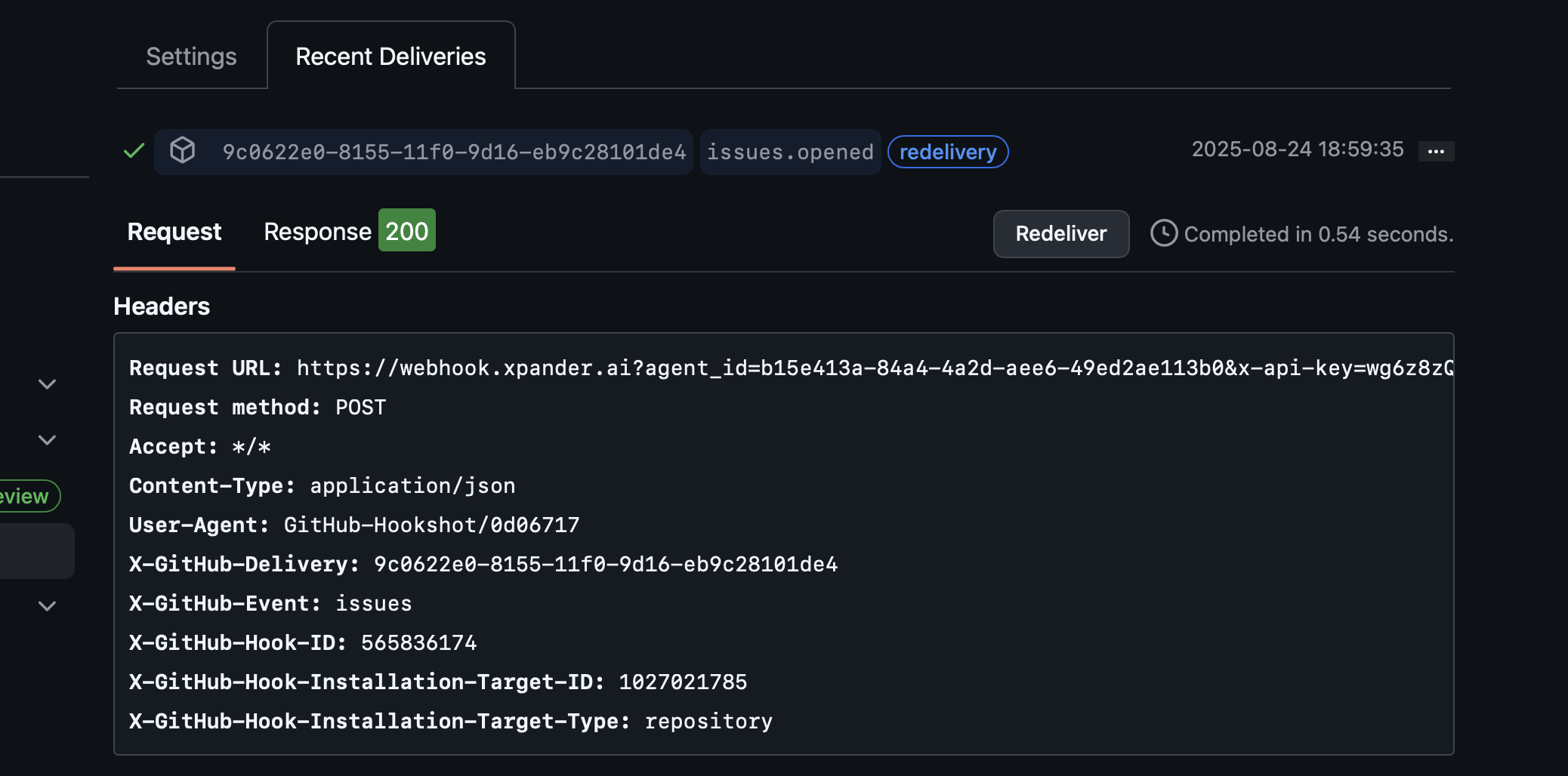
Task: Open the Recent Deliveries tab
Action: (390, 55)
